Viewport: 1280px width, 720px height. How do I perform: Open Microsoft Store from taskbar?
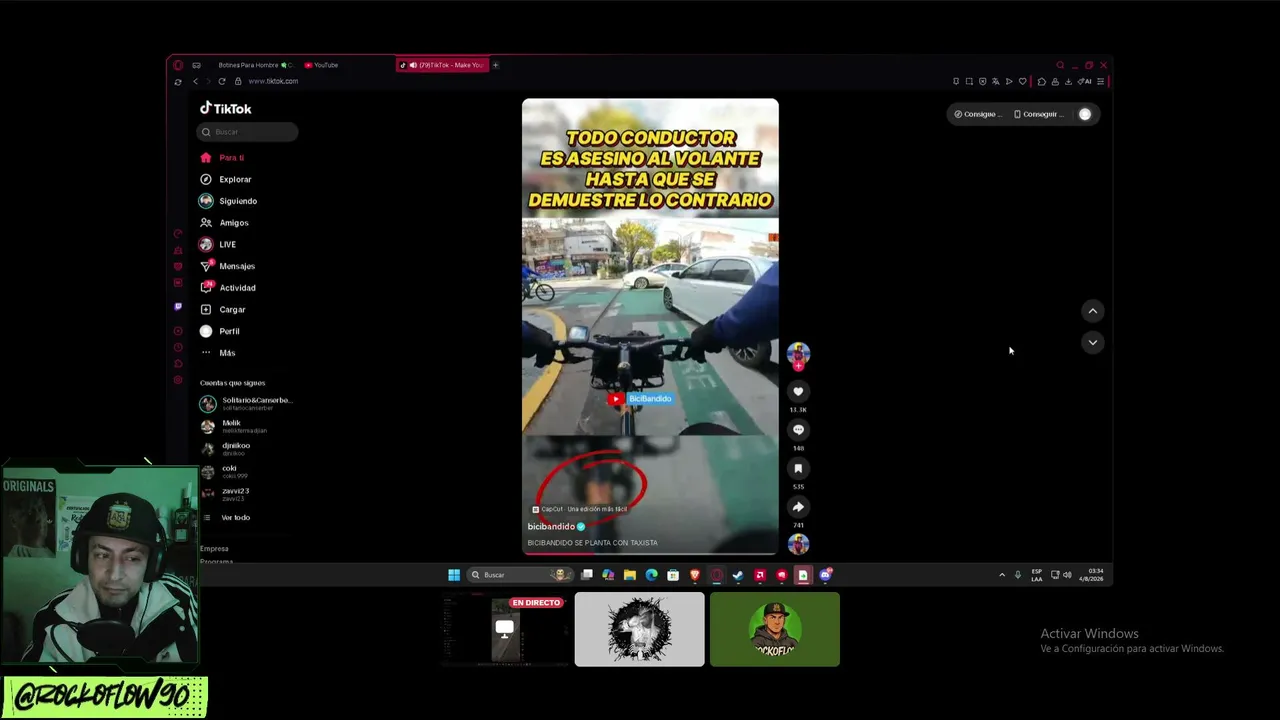coord(673,575)
